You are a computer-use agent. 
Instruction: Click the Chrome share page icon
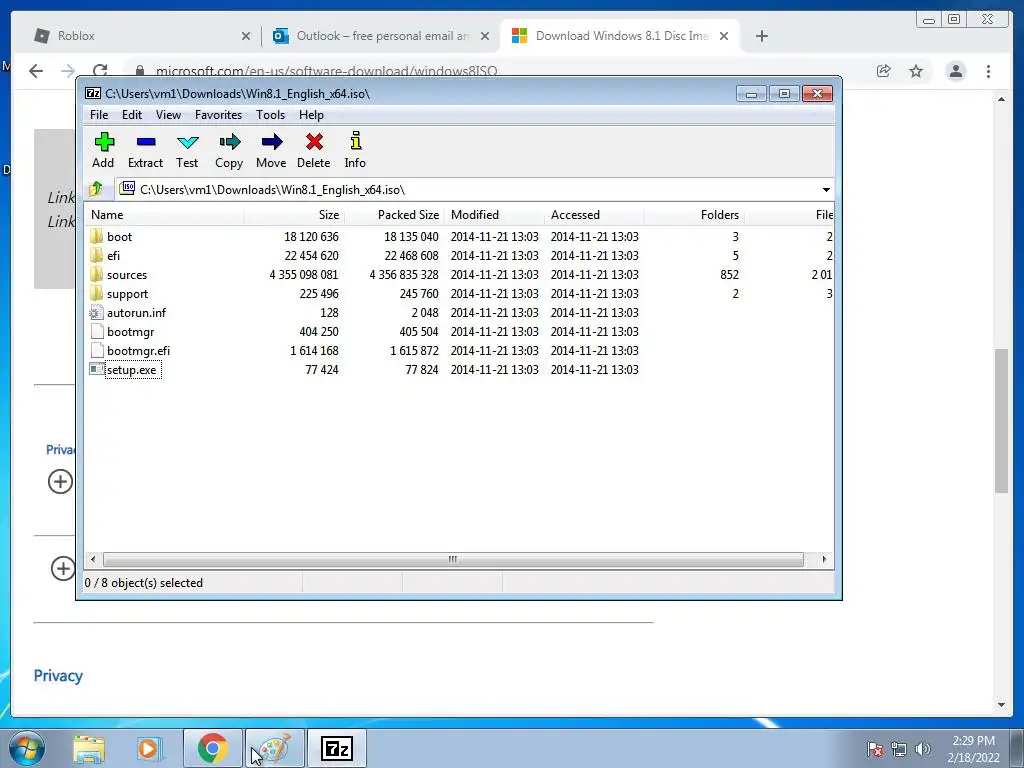[x=884, y=71]
